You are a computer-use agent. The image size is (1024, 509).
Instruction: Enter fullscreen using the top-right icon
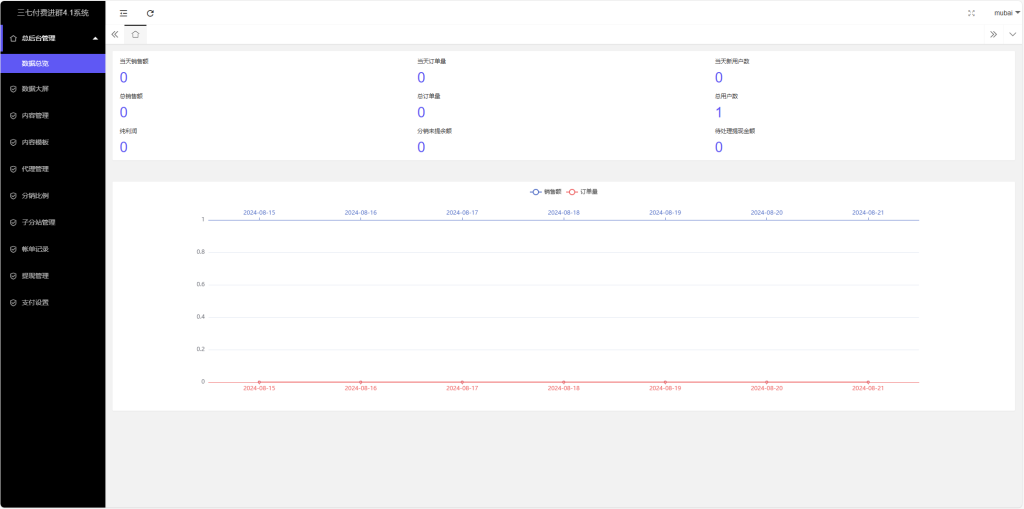(x=971, y=13)
